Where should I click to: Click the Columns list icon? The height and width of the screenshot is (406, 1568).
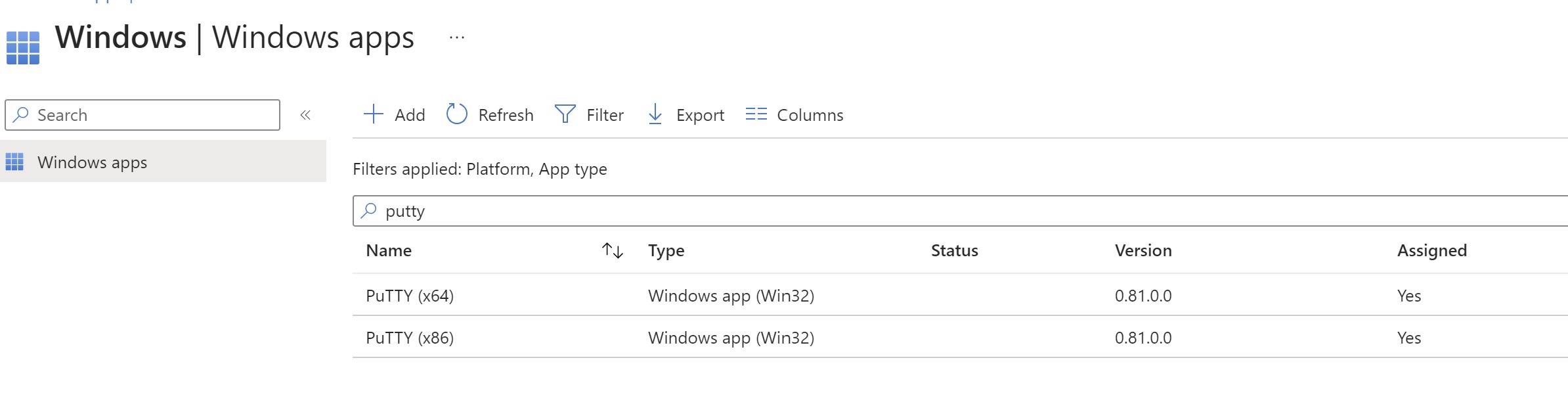tap(756, 114)
